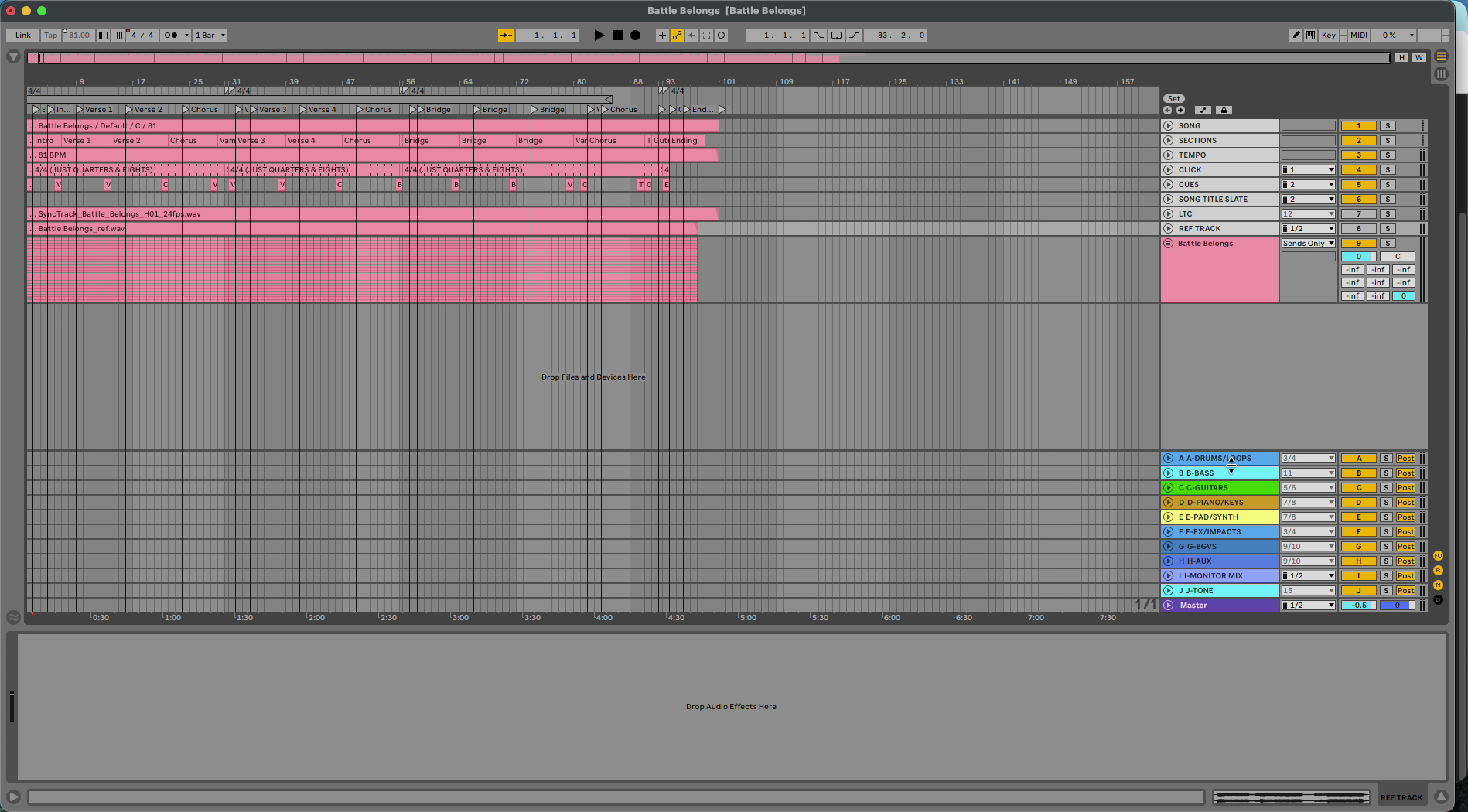1468x812 pixels.
Task: Toggle the Automation Mode icon
Action: [1203, 110]
